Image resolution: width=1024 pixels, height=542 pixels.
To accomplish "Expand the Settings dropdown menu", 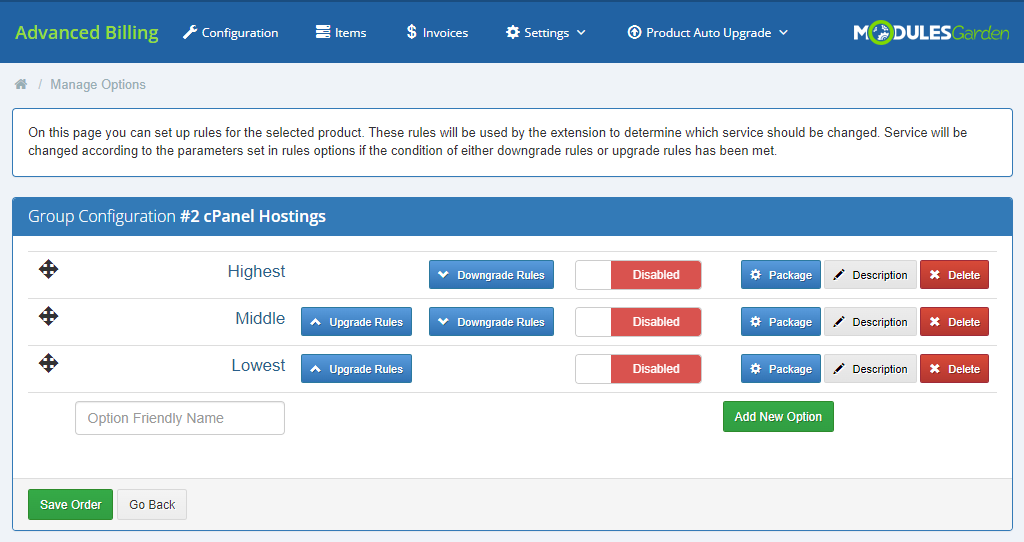I will click(546, 33).
